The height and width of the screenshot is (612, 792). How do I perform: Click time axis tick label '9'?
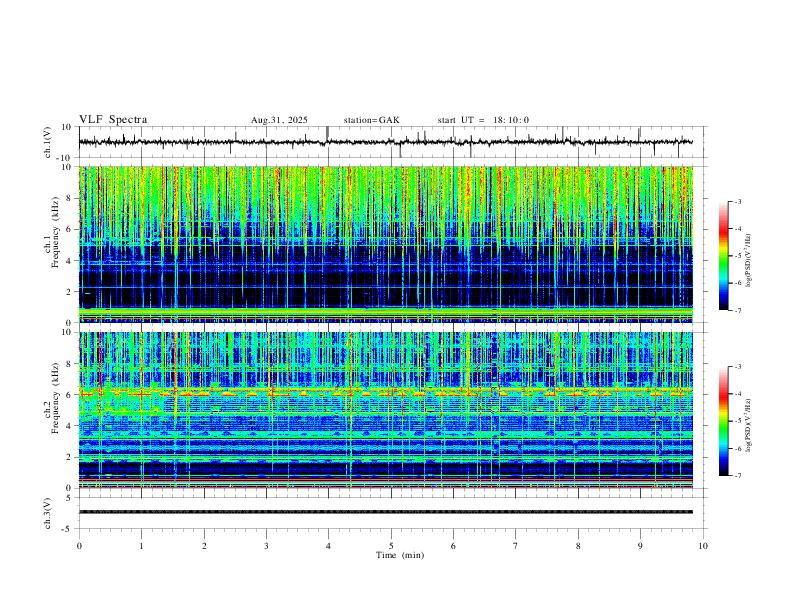[x=640, y=546]
